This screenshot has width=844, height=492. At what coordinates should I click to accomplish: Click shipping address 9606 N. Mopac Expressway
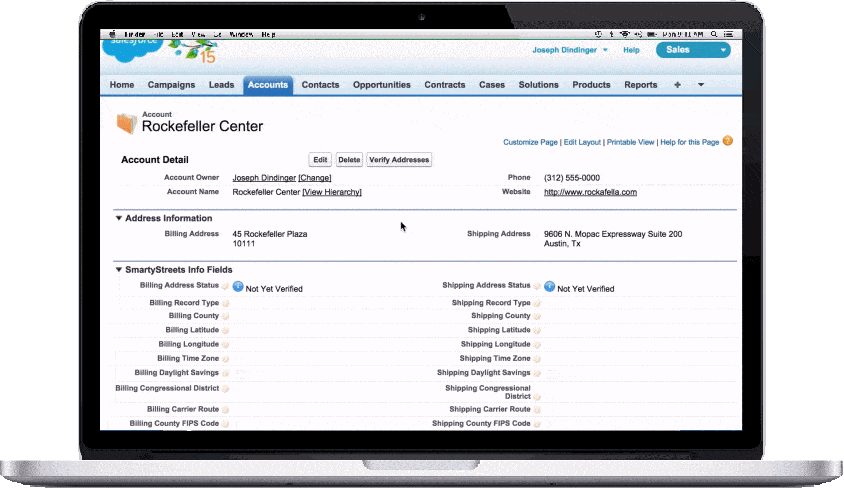tap(613, 234)
